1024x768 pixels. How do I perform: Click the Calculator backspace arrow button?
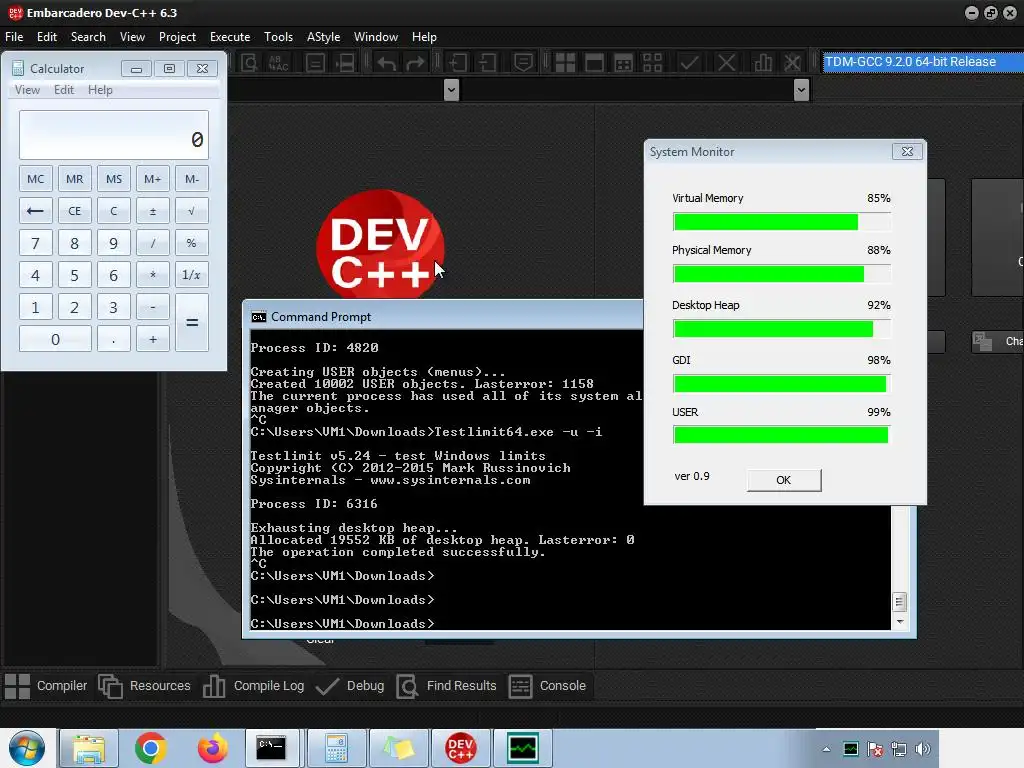(x=35, y=211)
